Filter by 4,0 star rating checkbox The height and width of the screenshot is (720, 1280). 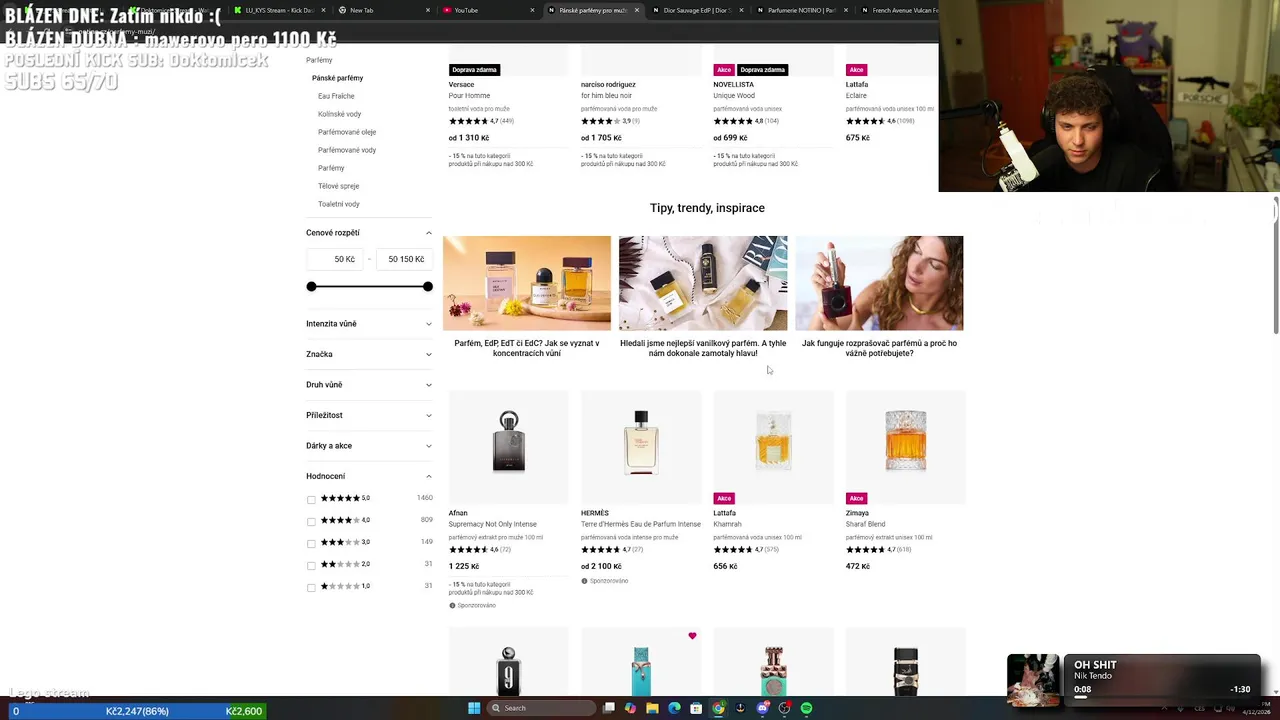(311, 522)
